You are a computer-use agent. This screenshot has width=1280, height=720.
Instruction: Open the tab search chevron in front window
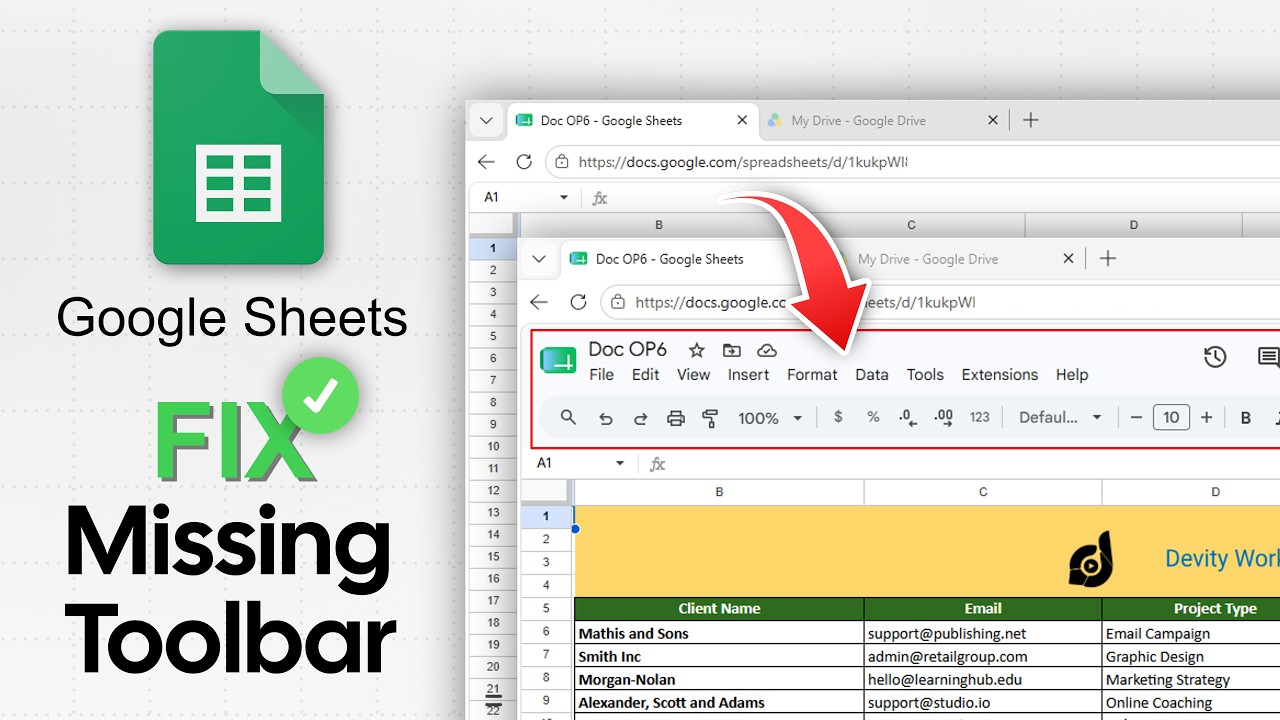point(539,258)
